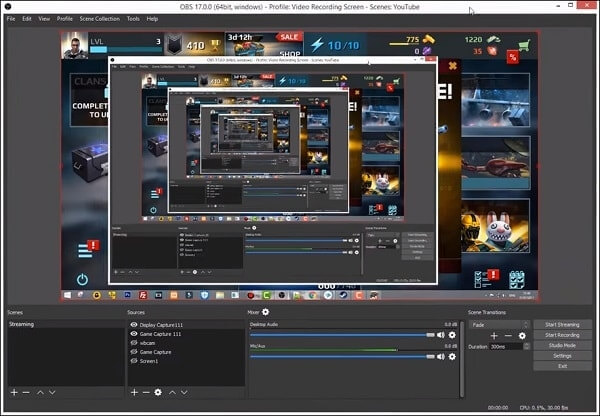This screenshot has height=416, width=600.
Task: Add a new scene with the plus icon
Action: click(x=14, y=392)
